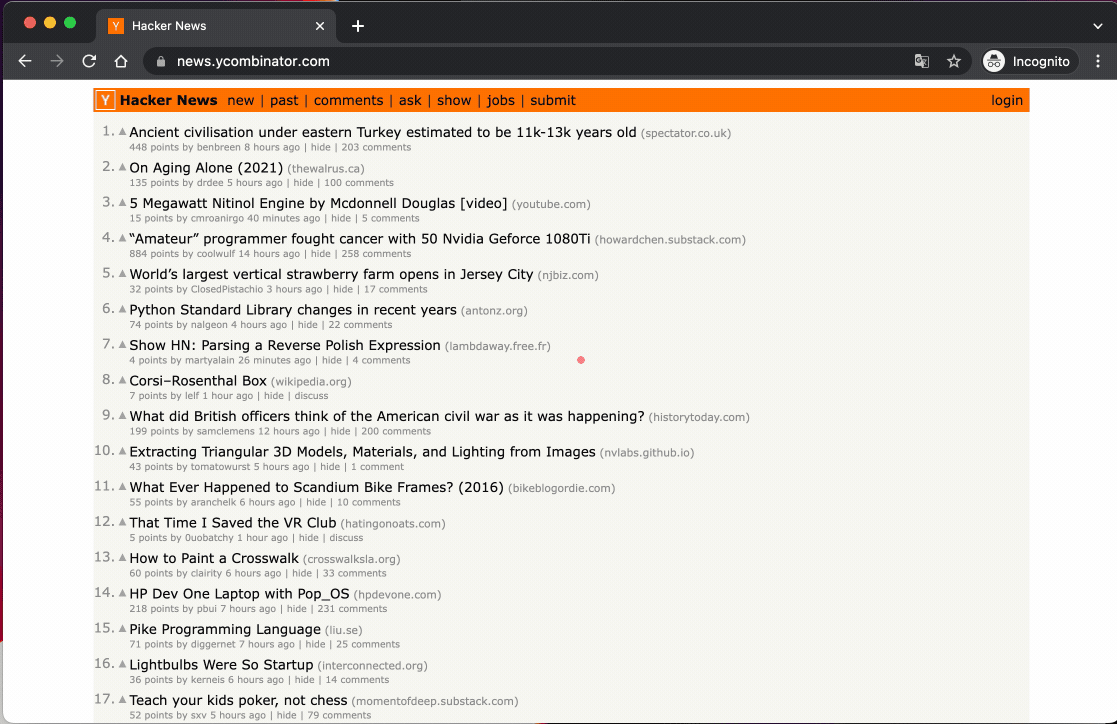The height and width of the screenshot is (724, 1117).
Task: Upvote the Corsi–Rosenthal Box story
Action: [123, 381]
